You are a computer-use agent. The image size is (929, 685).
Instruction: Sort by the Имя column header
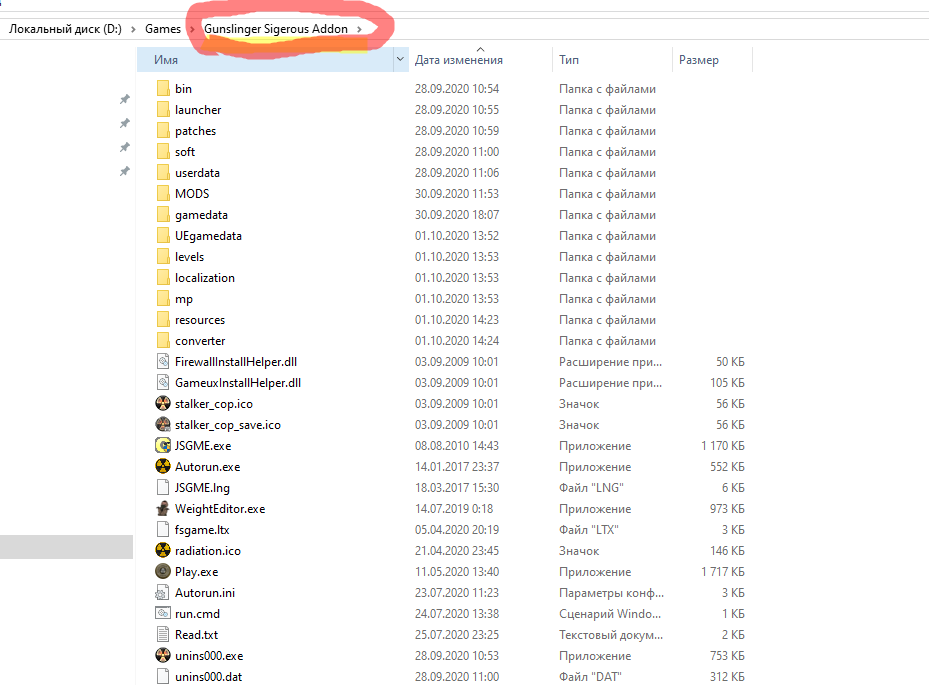click(265, 60)
